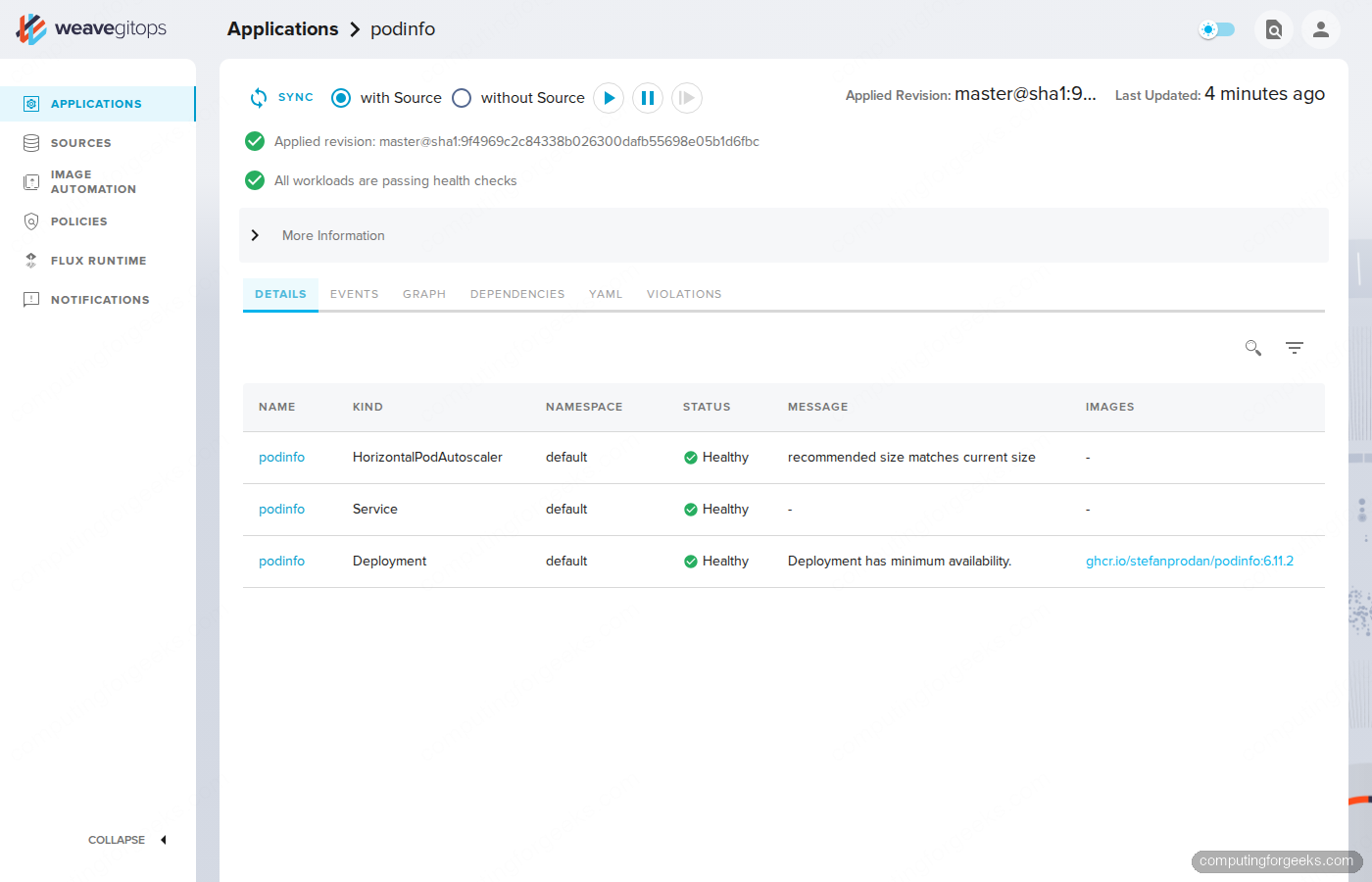Open Policies in the sidebar

click(97, 221)
